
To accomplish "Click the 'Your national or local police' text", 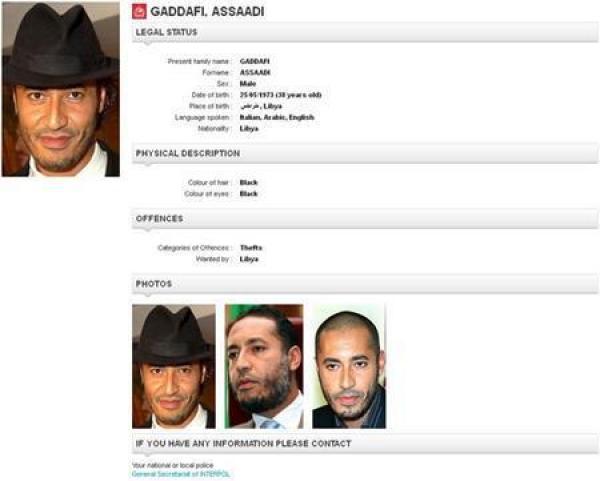I will (173, 465).
